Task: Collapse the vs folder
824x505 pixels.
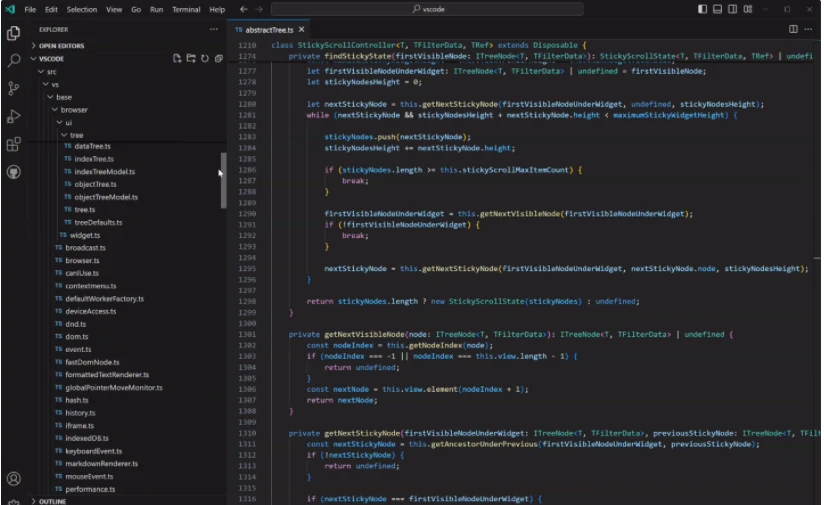Action: point(55,84)
